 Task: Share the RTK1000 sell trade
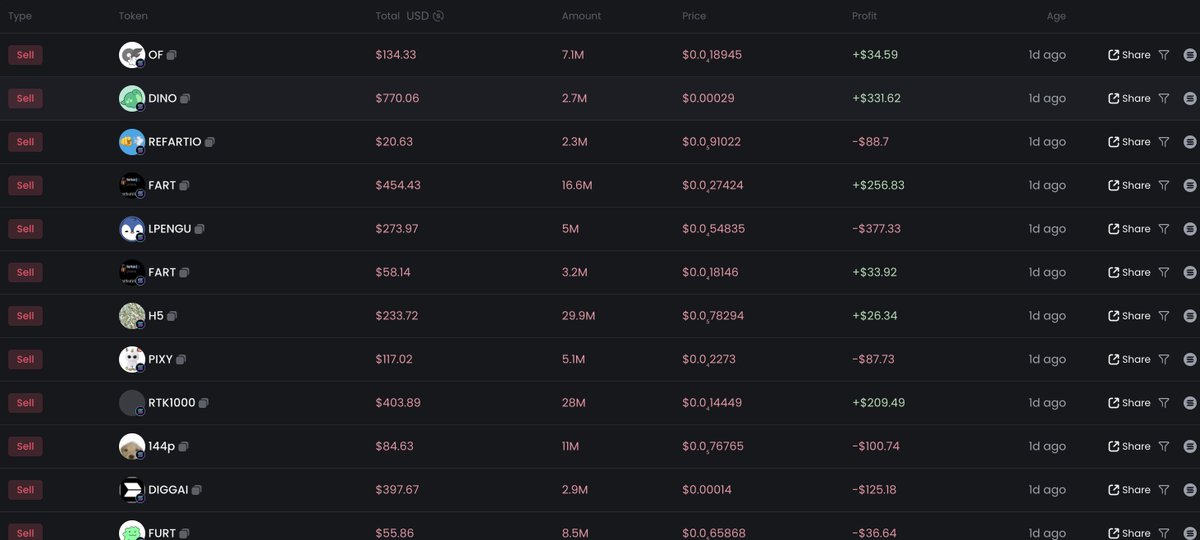click(x=1129, y=403)
